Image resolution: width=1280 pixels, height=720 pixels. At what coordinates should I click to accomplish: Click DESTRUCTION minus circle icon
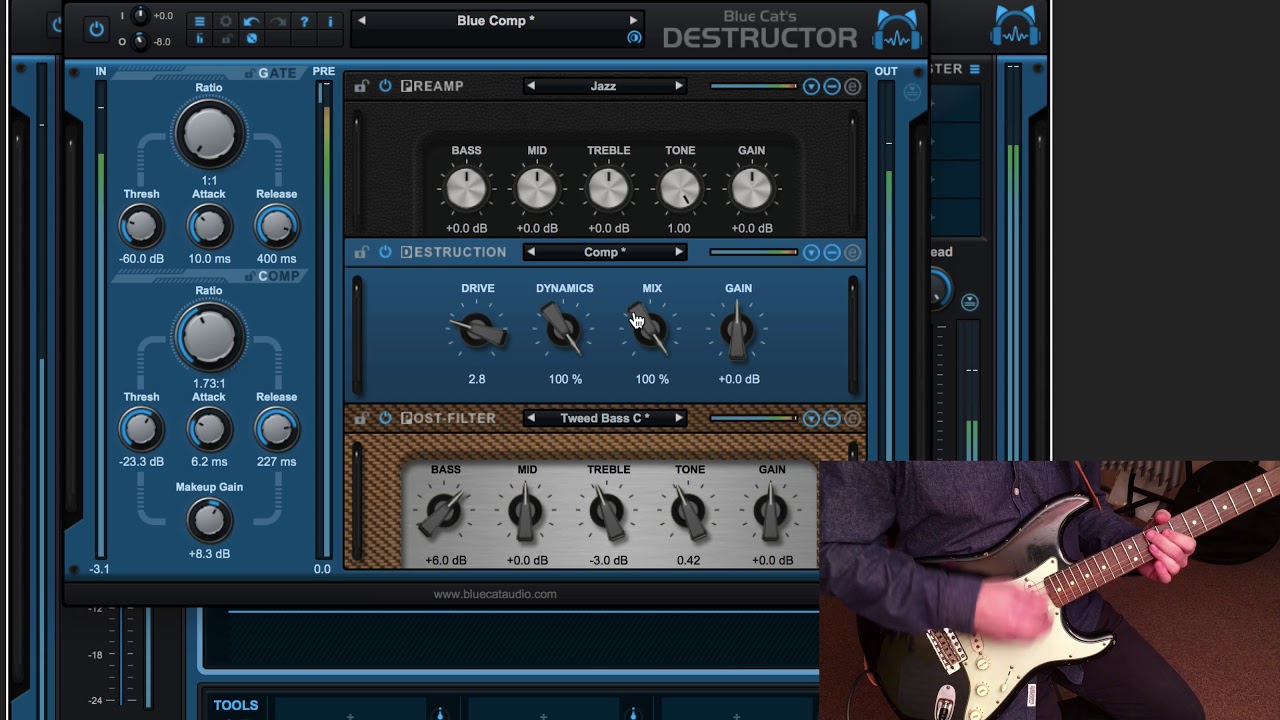(x=832, y=253)
